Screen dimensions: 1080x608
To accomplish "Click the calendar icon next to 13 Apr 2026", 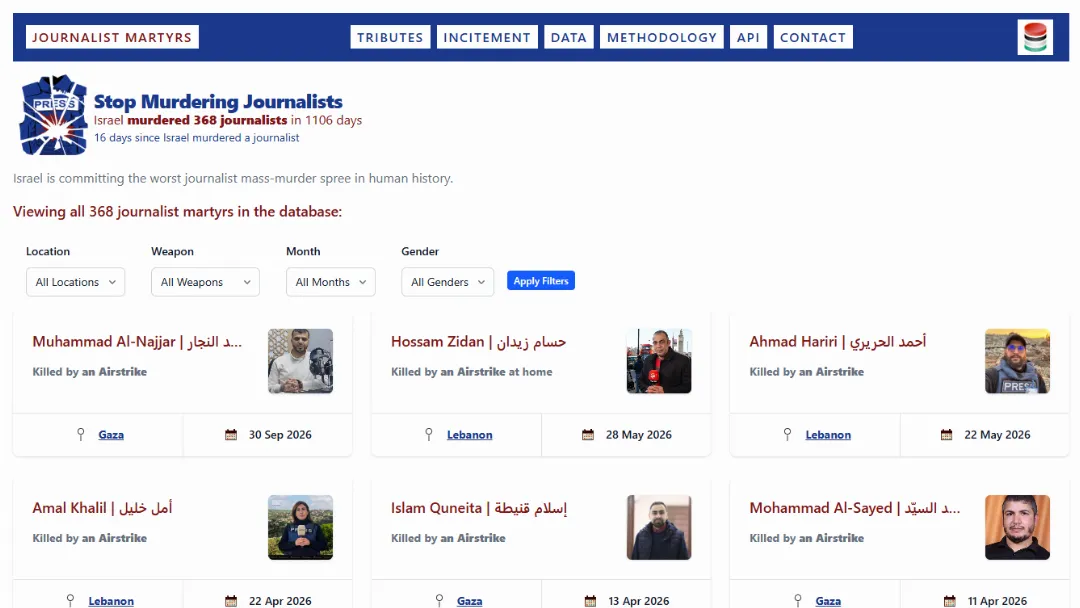I will pyautogui.click(x=590, y=601).
